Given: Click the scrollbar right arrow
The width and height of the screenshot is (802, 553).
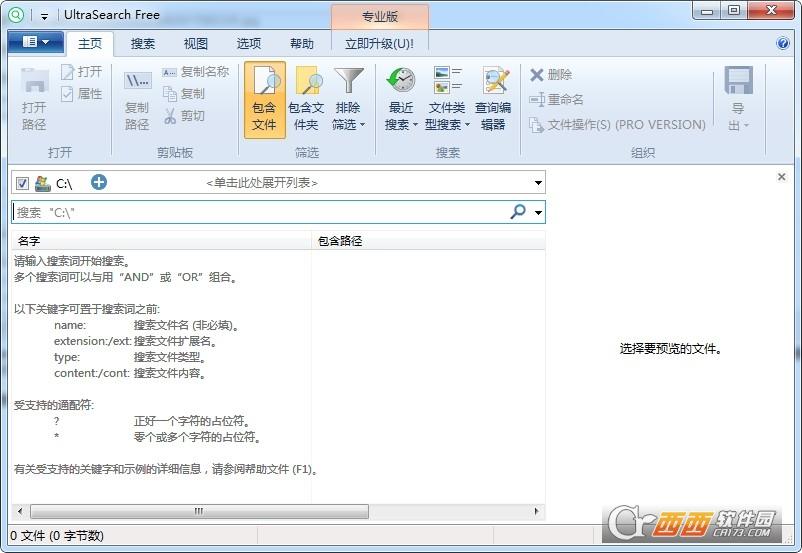Looking at the screenshot, I should (x=536, y=511).
